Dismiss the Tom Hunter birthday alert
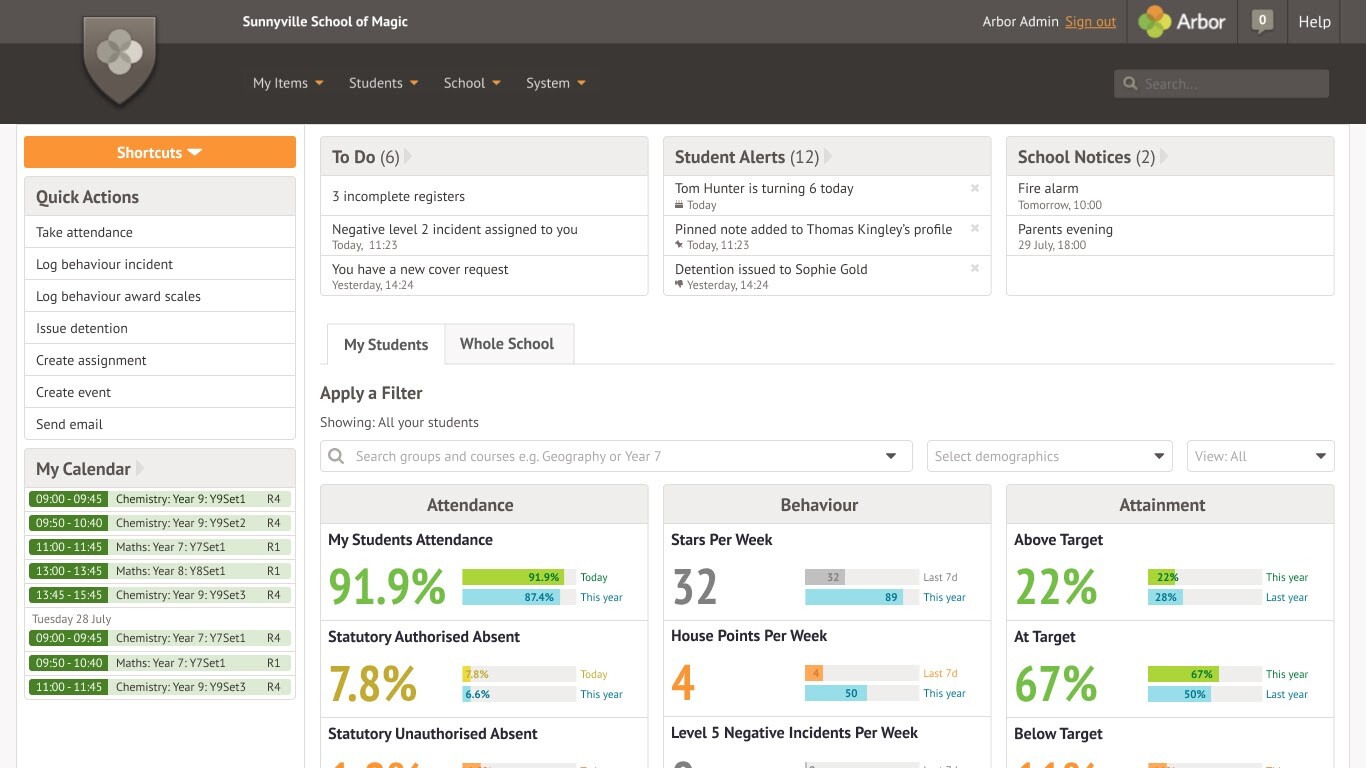This screenshot has height=768, width=1366. (x=975, y=188)
